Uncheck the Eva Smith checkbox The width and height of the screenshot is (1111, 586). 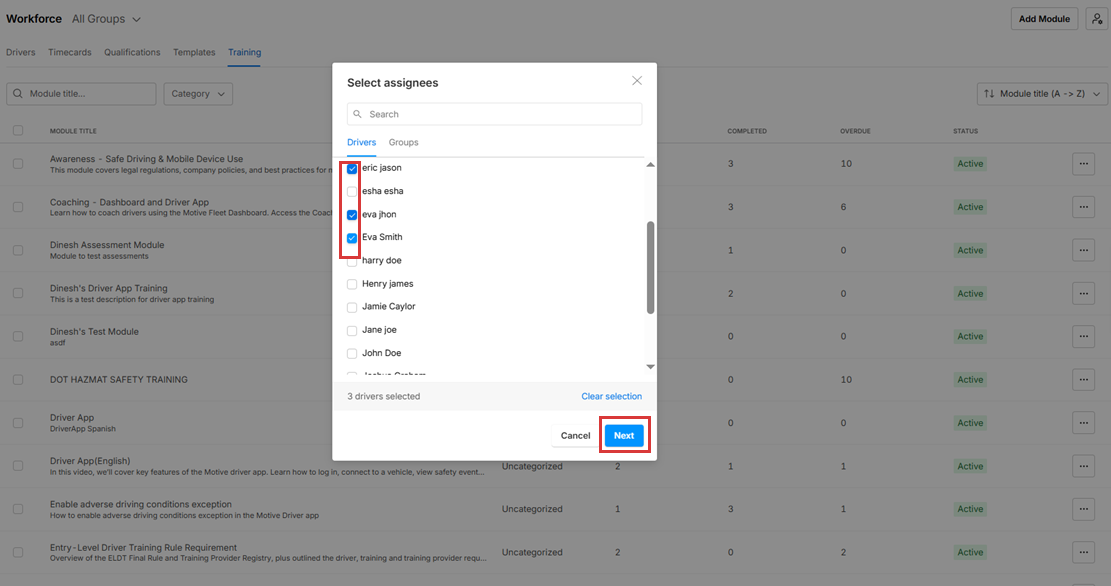352,238
